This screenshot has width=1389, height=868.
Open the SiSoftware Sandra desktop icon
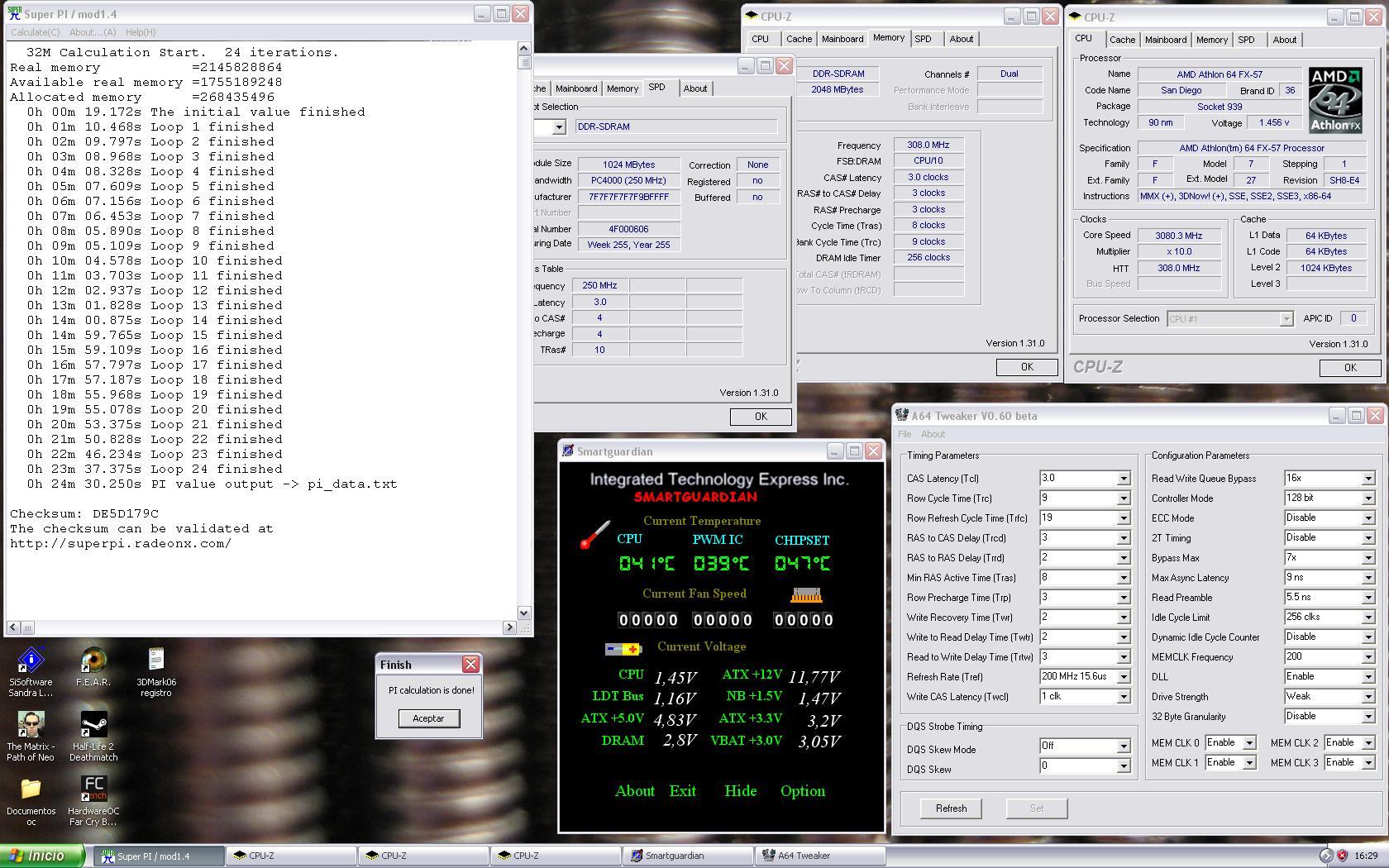[x=31, y=661]
